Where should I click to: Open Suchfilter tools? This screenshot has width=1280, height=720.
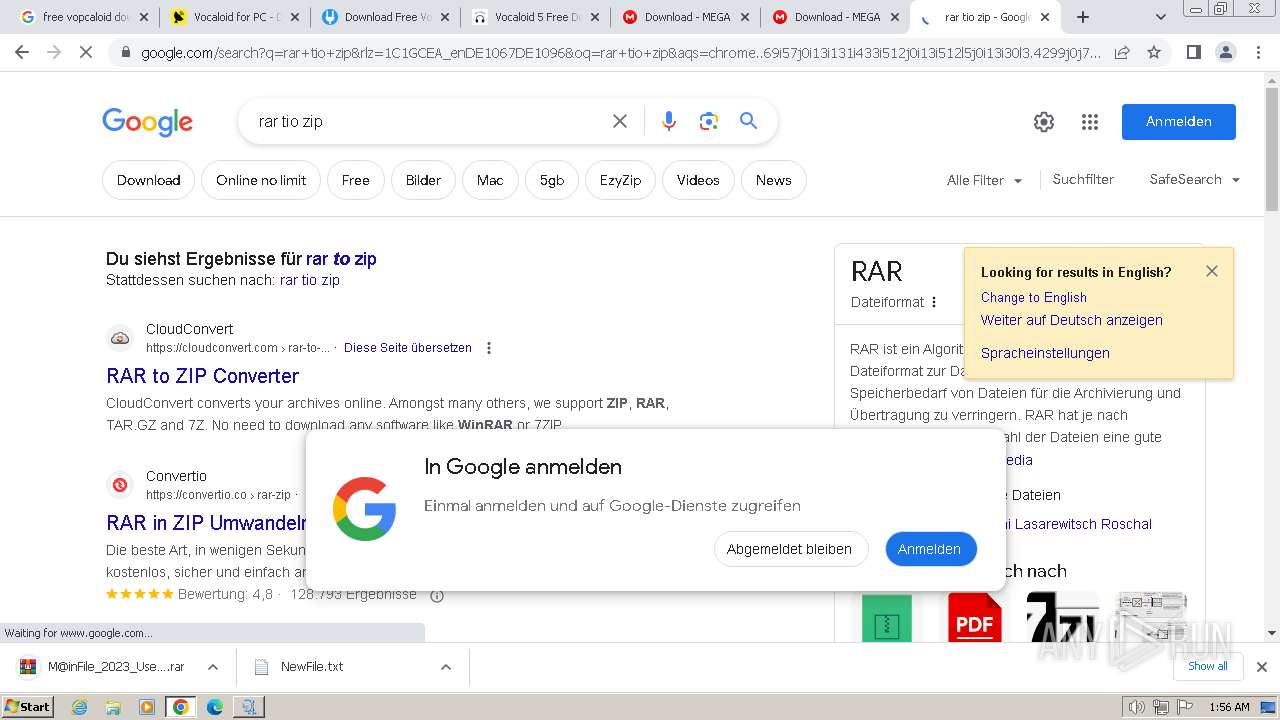[x=1083, y=180]
